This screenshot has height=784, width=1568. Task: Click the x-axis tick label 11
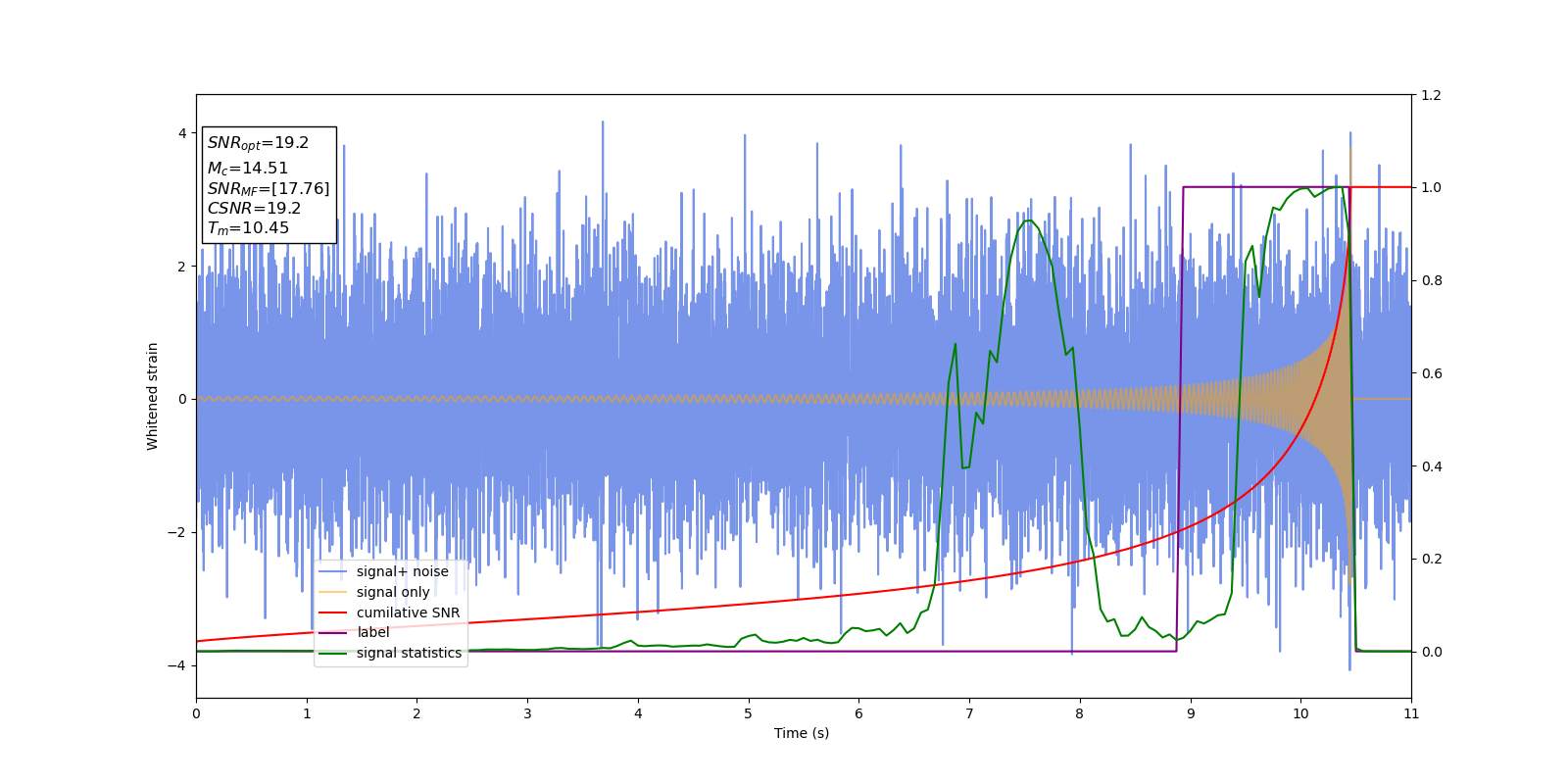(x=1411, y=713)
